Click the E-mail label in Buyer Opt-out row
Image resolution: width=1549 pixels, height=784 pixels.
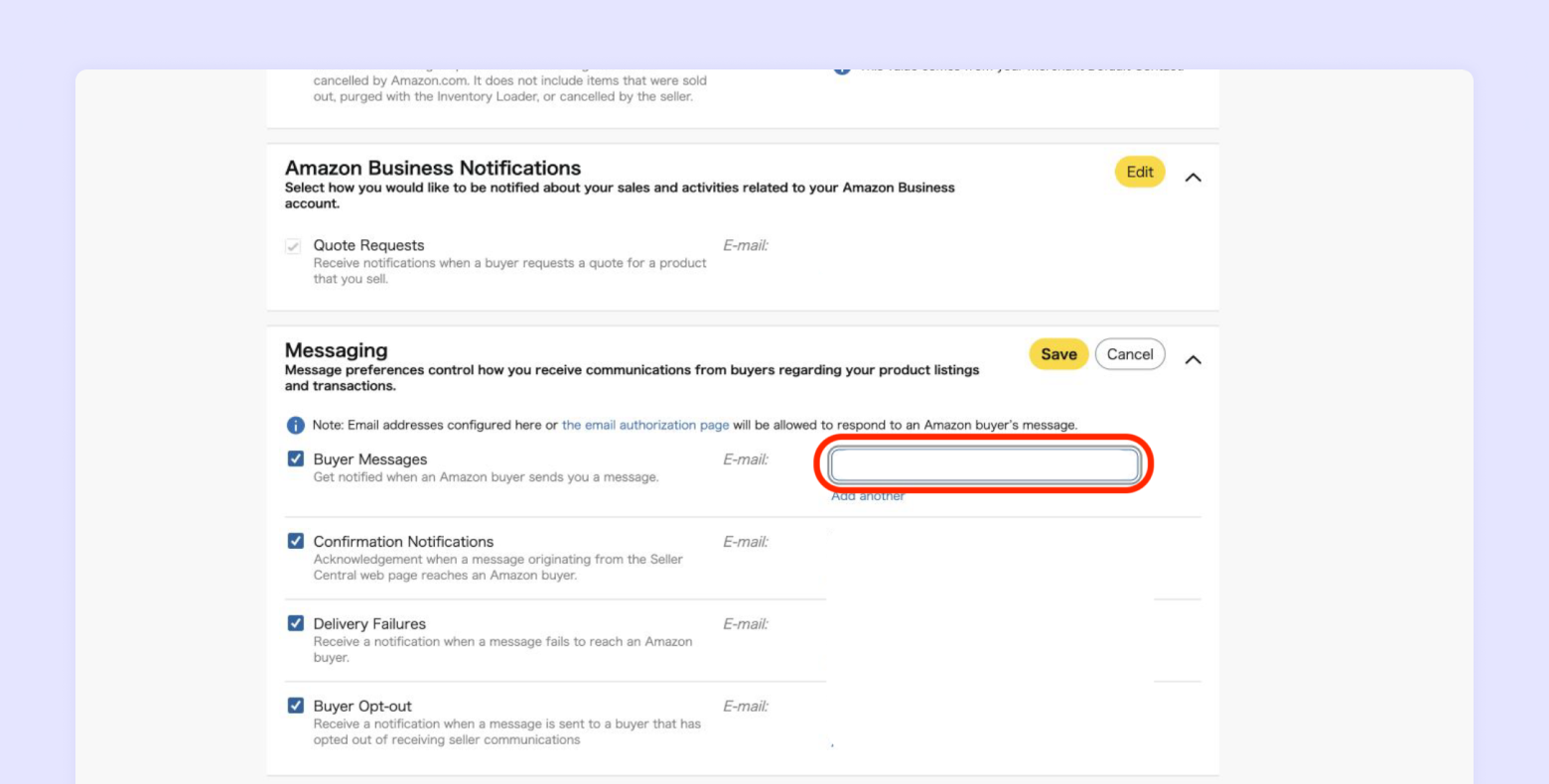tap(746, 707)
